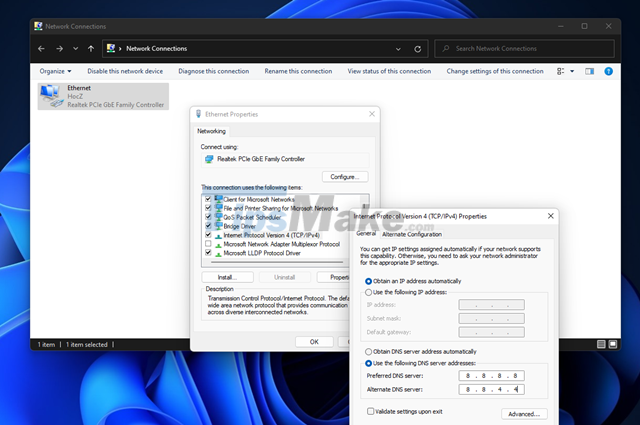640x425 pixels.
Task: Select Use the following DNS server addresses
Action: point(369,363)
